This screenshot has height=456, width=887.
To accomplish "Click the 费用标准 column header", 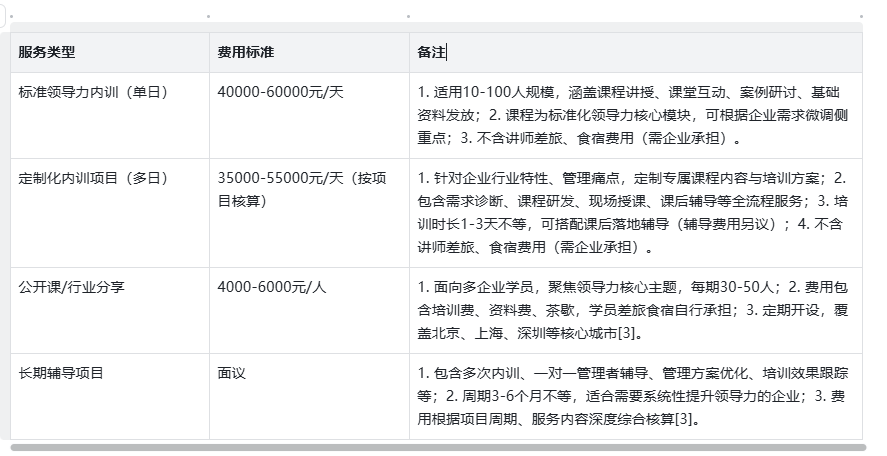I will point(246,52).
